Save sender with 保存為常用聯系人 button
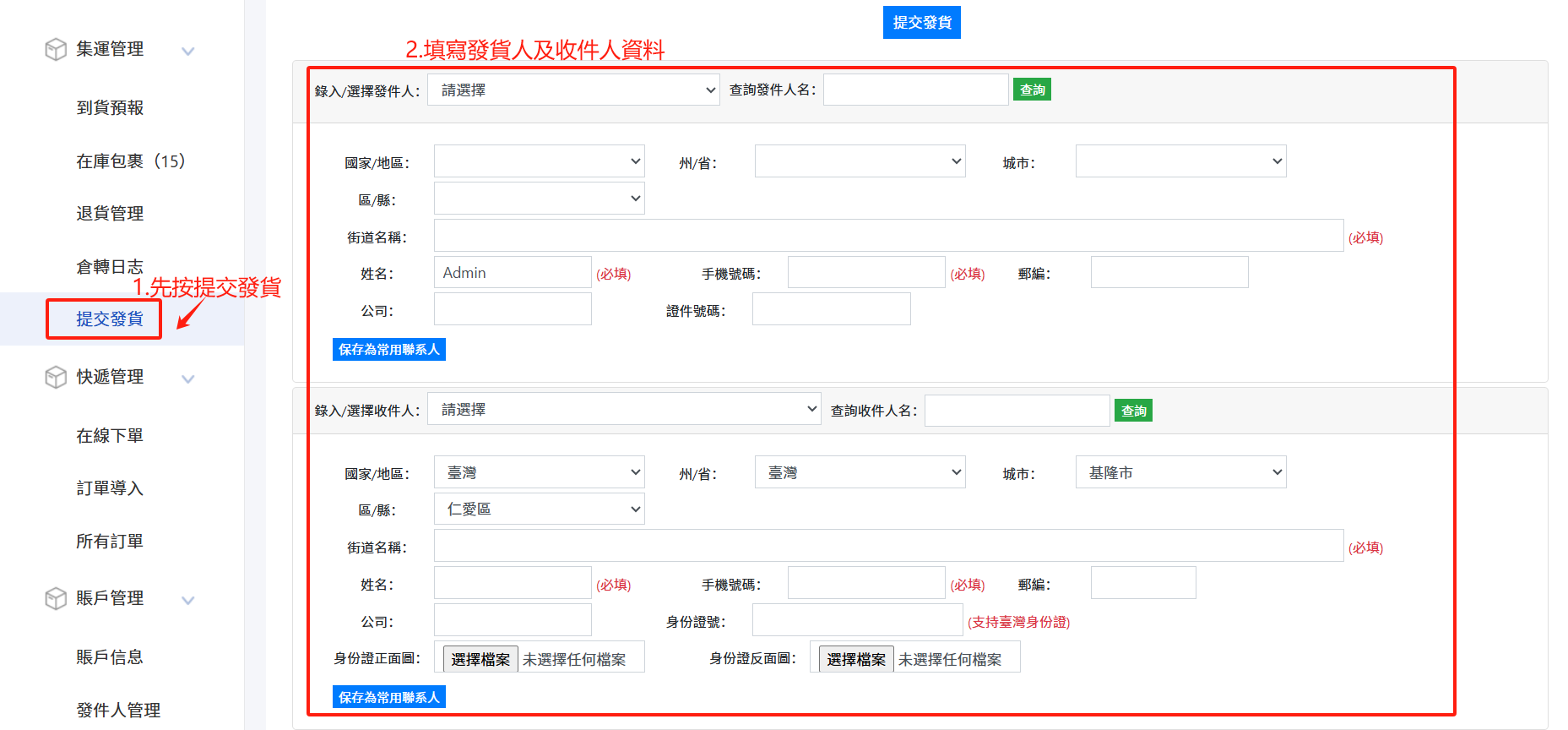This screenshot has width=1568, height=730. (388, 349)
